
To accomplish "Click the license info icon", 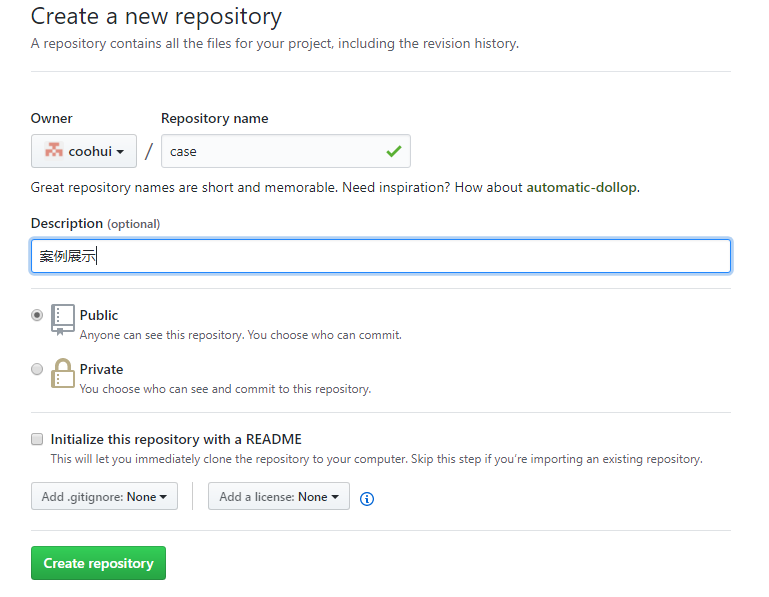I will tap(366, 498).
